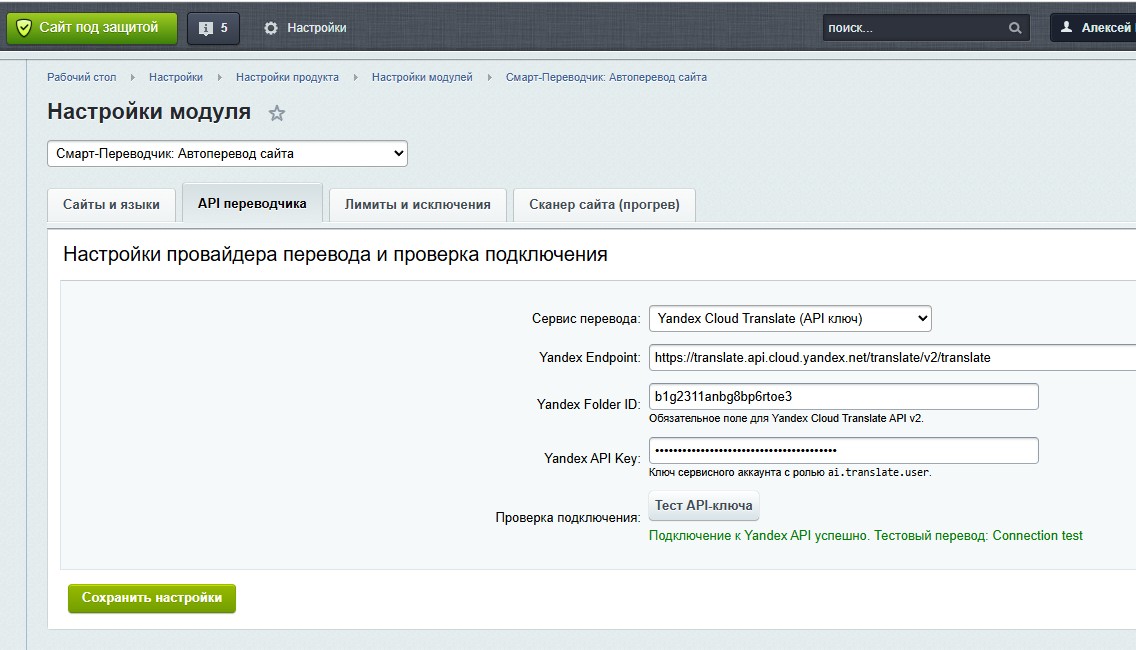Open the Сервис перевода dropdown
Viewport: 1136px width, 650px height.
tap(790, 318)
